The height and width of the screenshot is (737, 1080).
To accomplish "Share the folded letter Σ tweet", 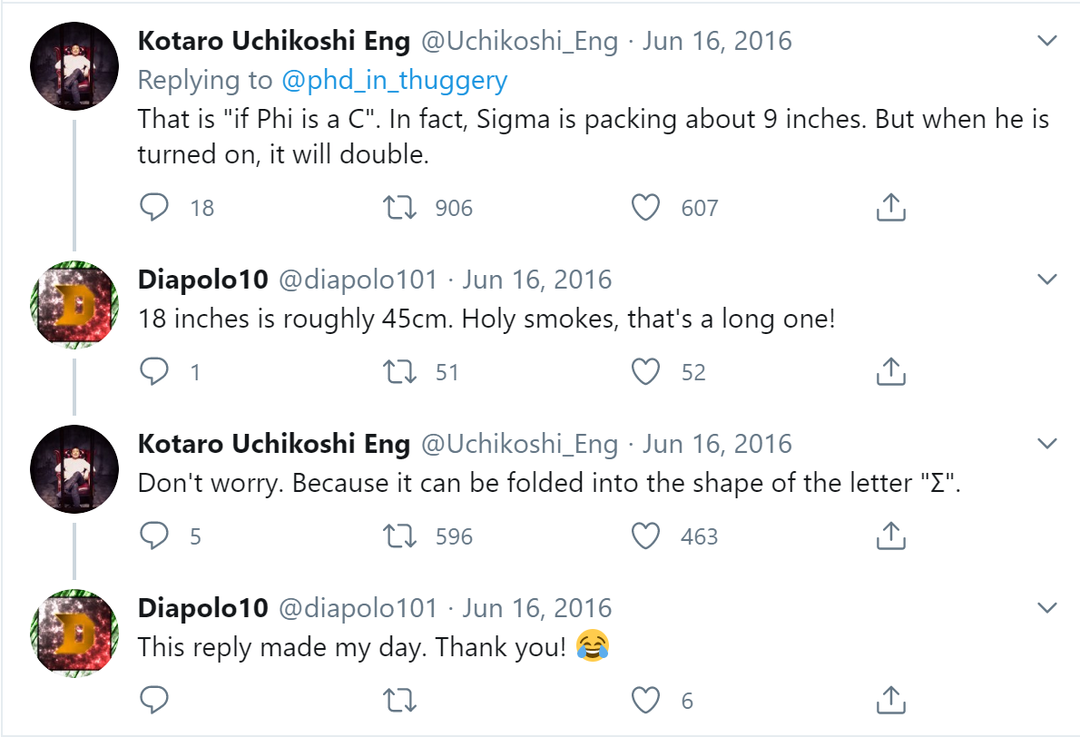I will pos(890,536).
